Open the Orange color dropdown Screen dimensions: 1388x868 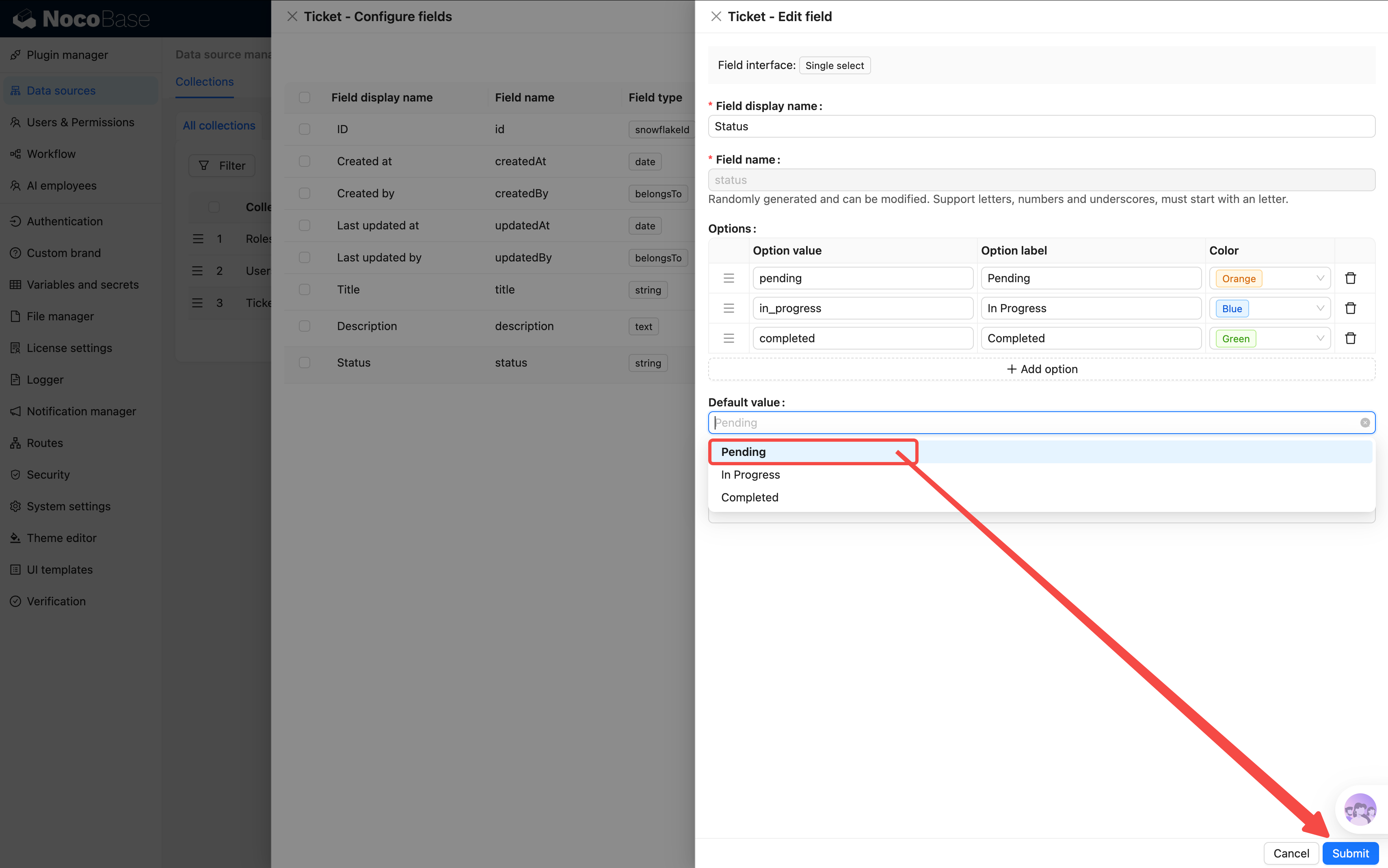(1269, 279)
